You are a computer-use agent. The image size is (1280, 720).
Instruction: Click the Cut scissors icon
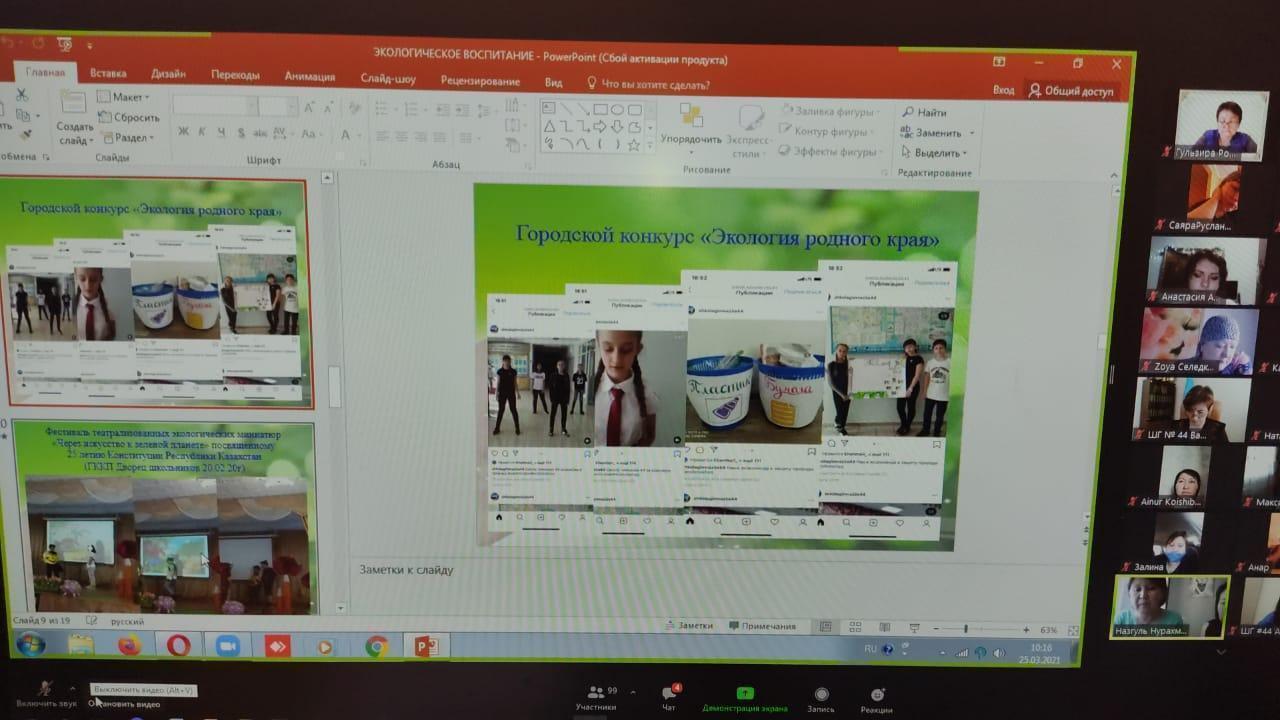(22, 95)
